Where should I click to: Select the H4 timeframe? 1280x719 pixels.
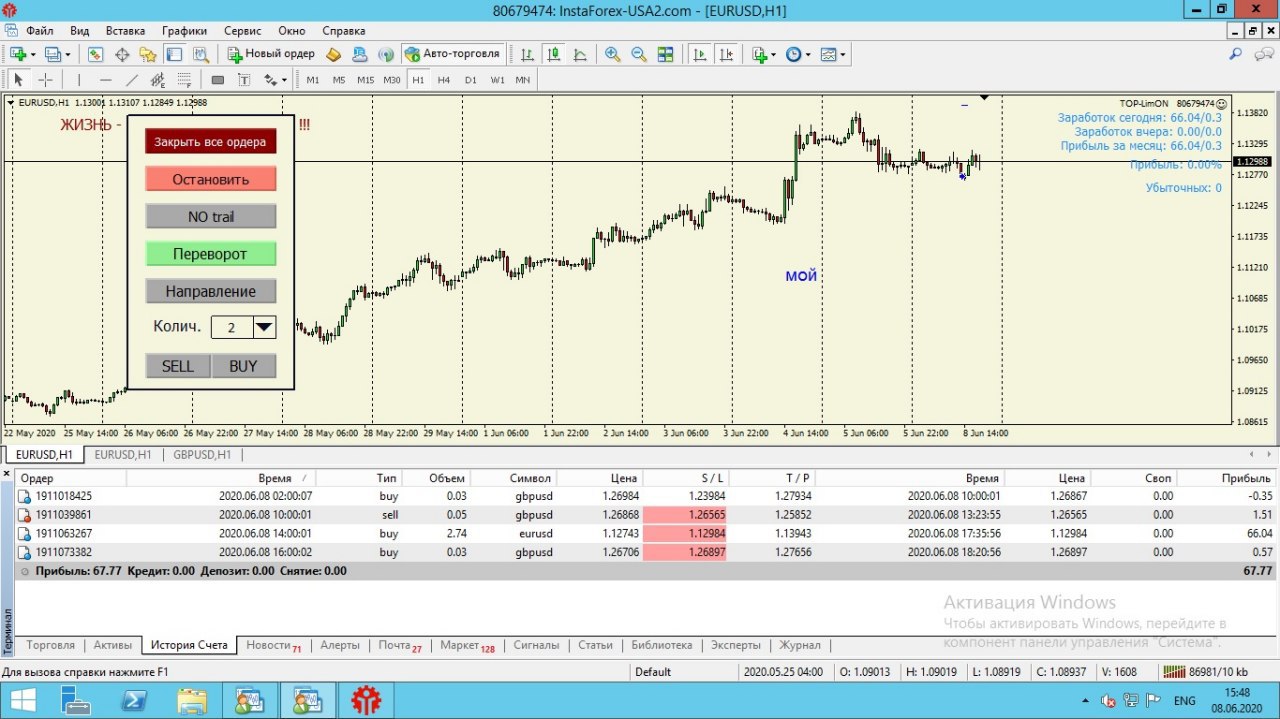tap(444, 80)
